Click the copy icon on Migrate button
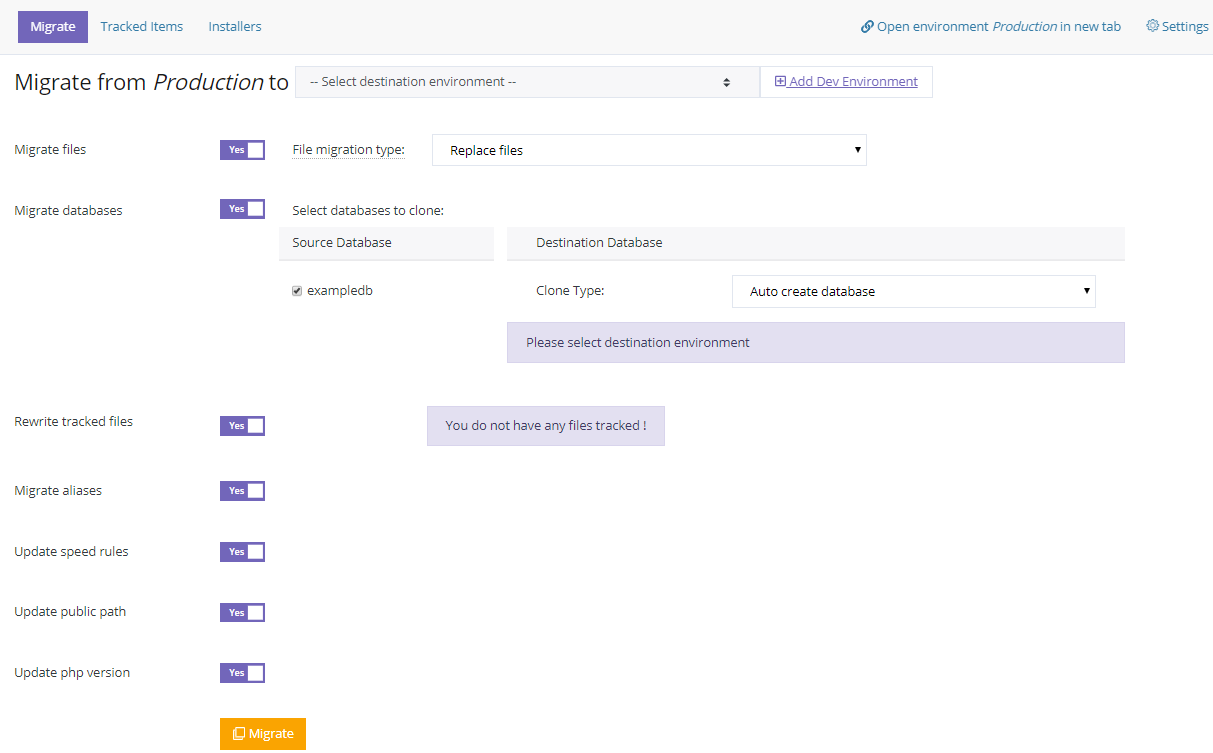 click(x=238, y=734)
